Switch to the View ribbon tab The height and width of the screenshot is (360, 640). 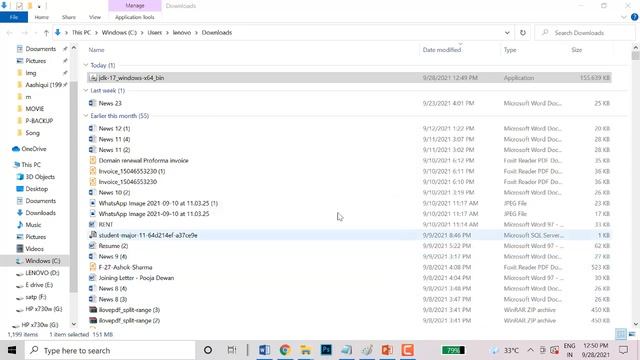95,17
